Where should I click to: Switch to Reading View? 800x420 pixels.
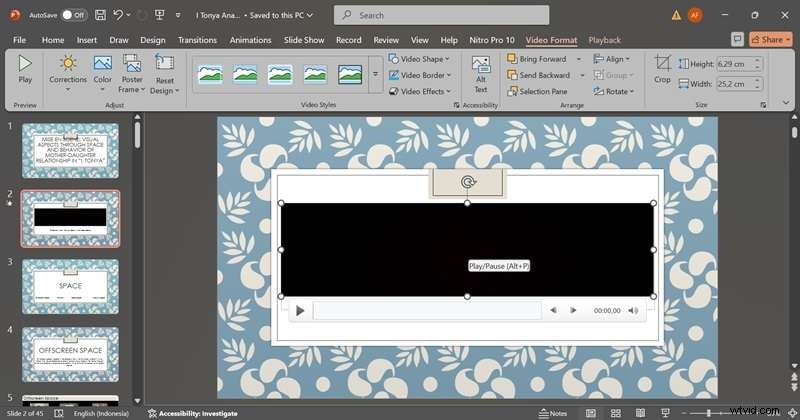click(640, 413)
